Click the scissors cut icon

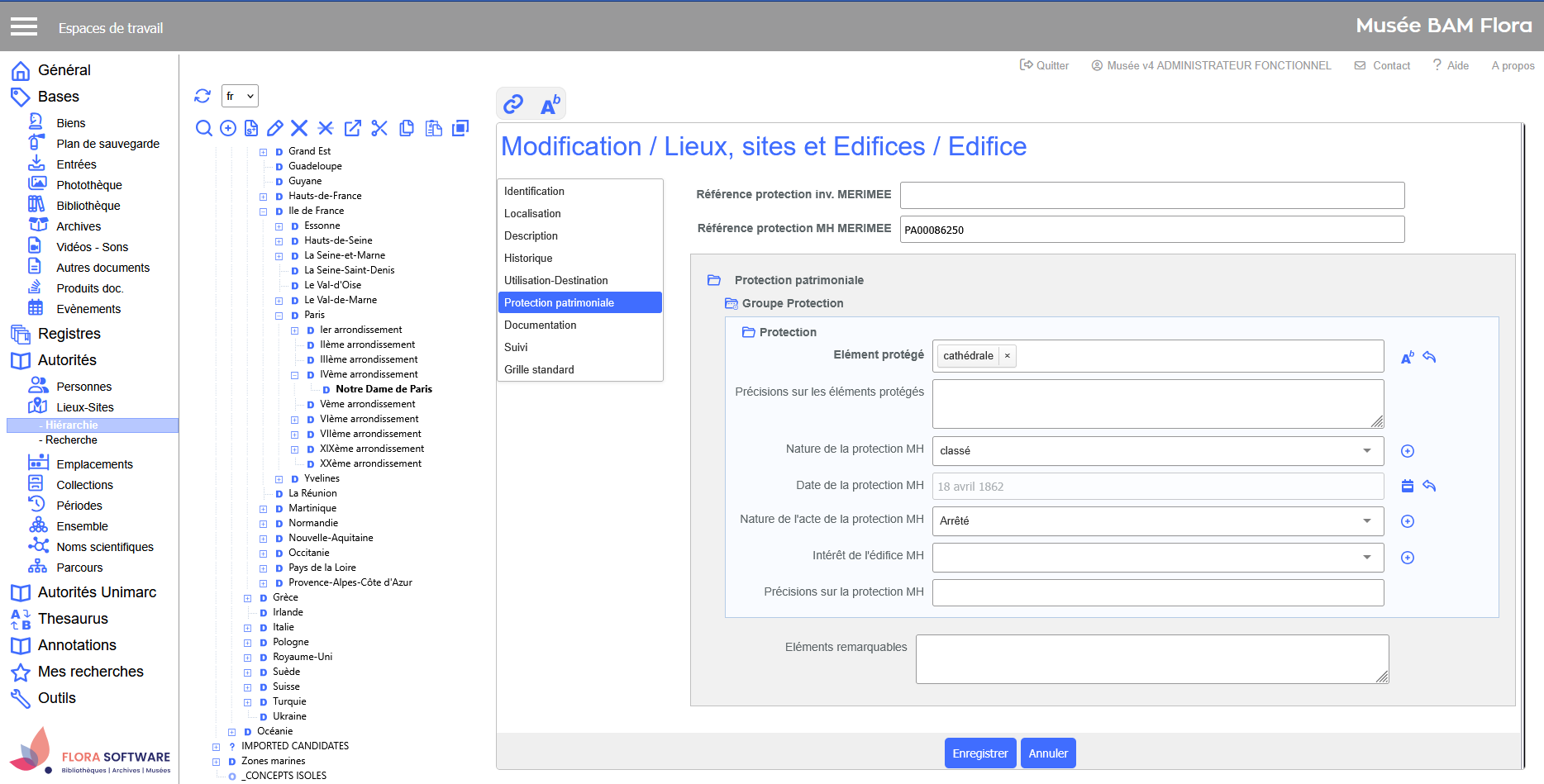coord(379,128)
